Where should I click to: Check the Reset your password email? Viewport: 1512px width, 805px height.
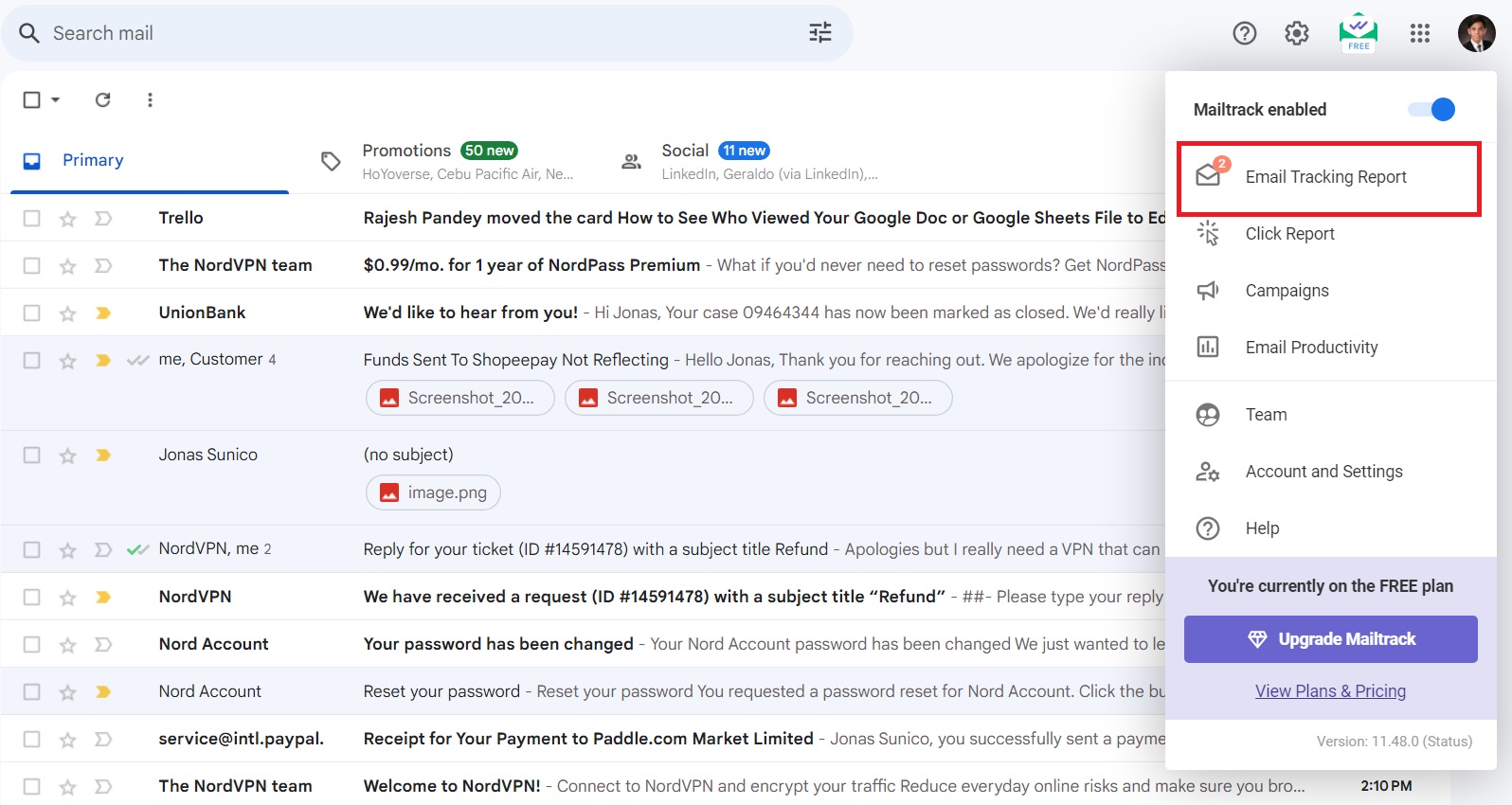[31, 691]
